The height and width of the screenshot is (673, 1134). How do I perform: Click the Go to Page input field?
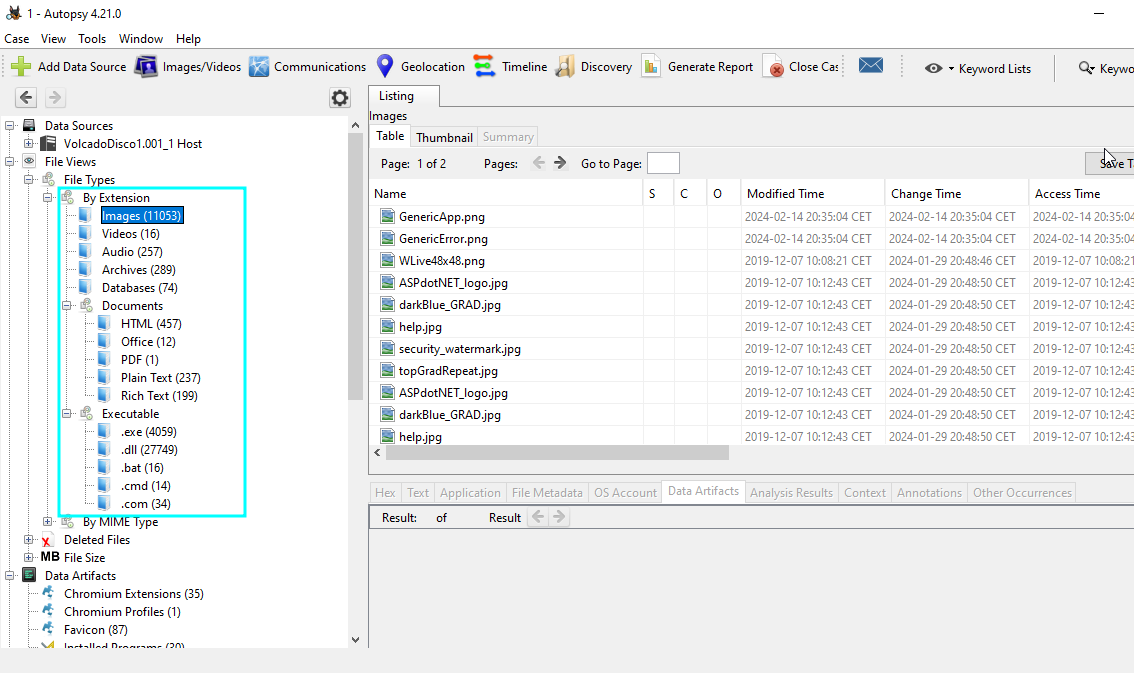(x=663, y=163)
